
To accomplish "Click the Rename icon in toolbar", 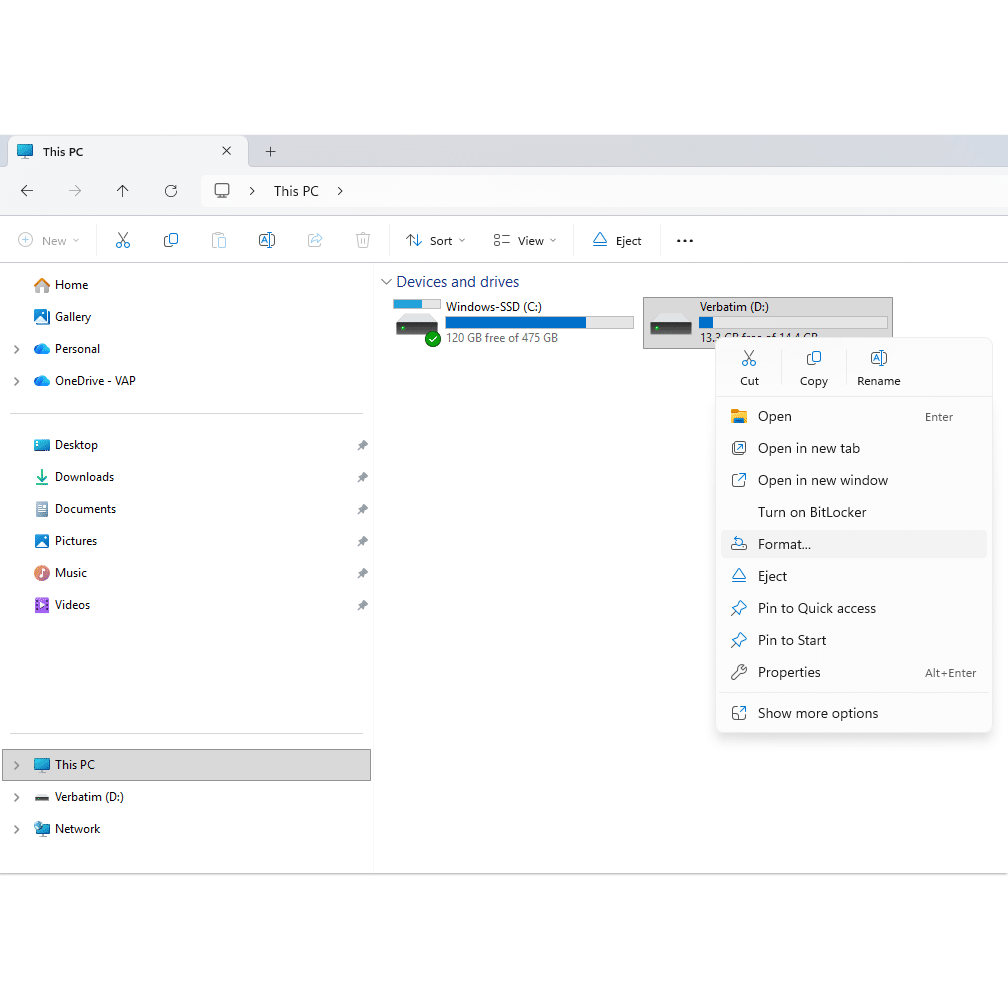I will tap(267, 240).
